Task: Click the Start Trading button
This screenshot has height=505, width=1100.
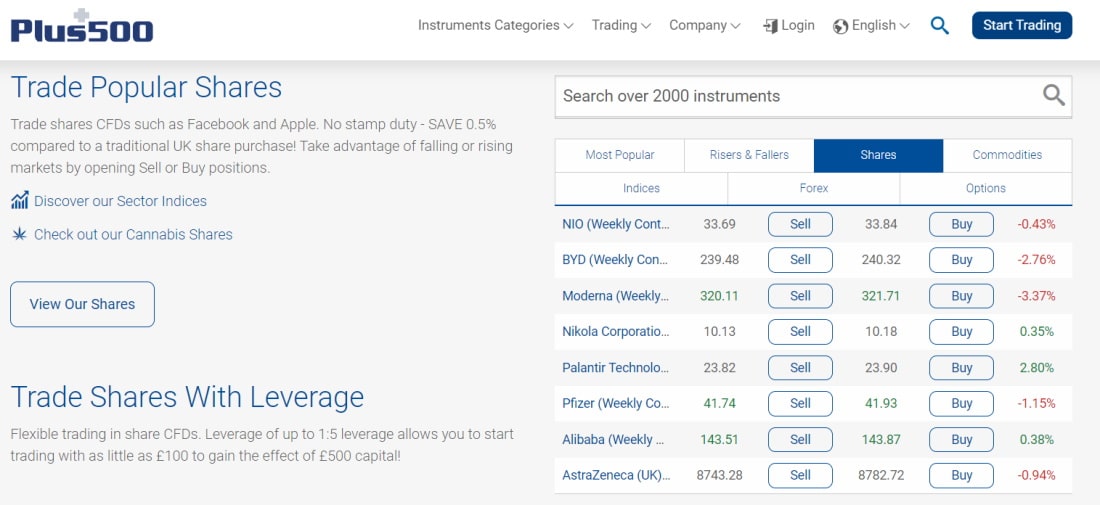Action: tap(1021, 25)
